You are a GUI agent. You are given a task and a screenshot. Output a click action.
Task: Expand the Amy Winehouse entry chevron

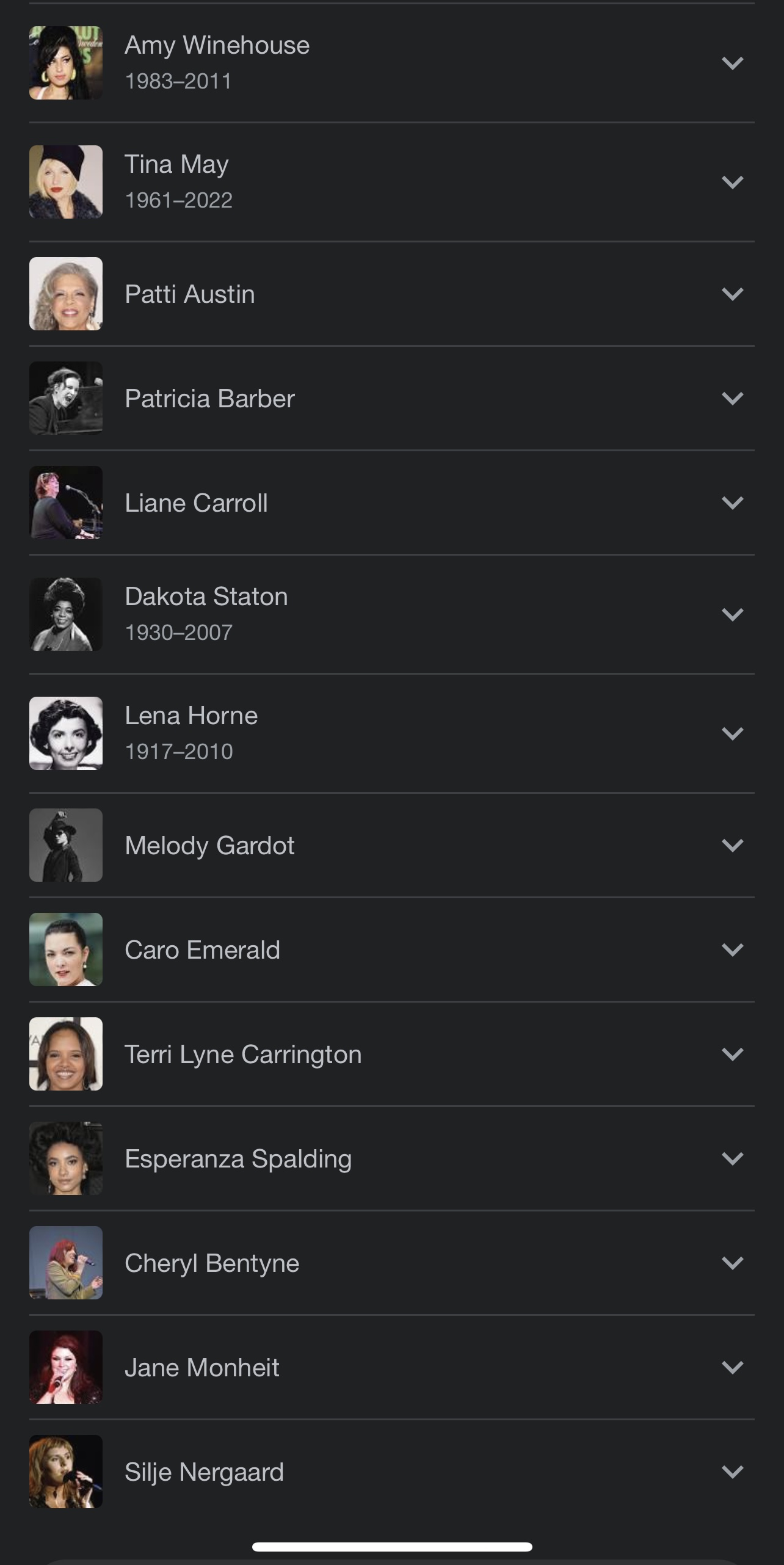coord(732,63)
